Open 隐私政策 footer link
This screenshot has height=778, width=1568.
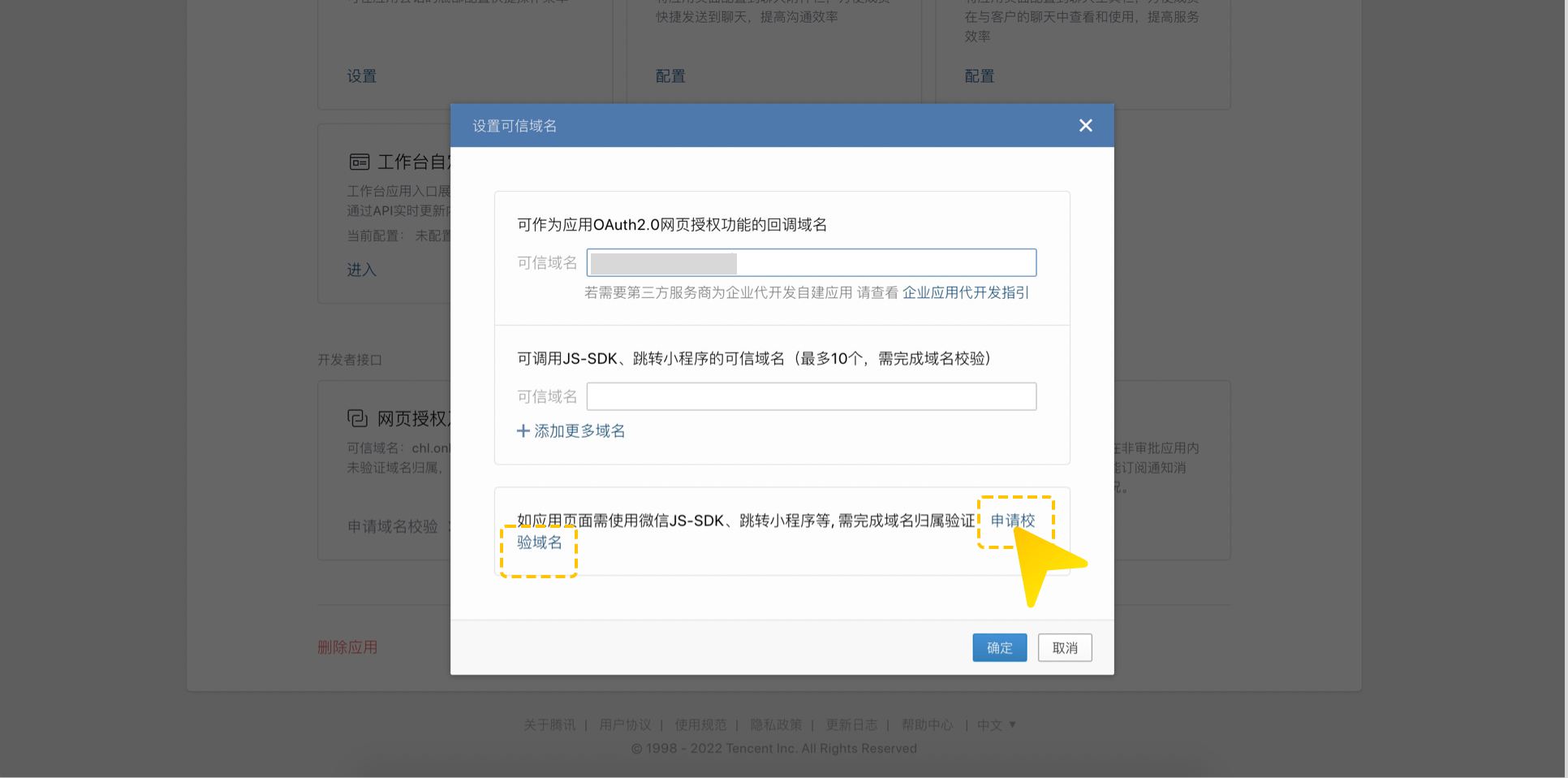[775, 725]
